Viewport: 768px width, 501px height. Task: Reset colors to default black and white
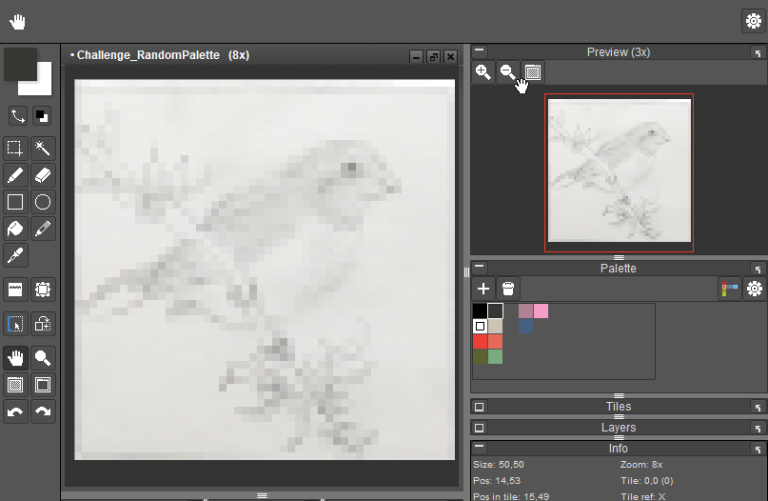point(42,115)
